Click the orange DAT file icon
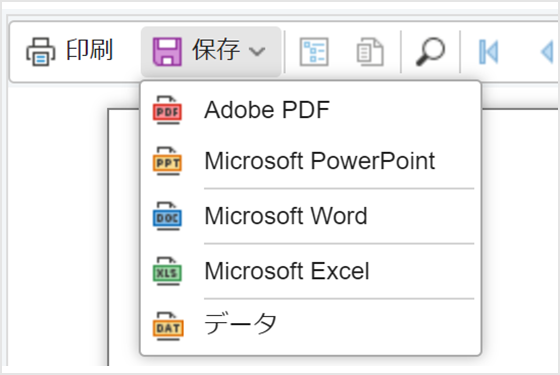The image size is (560, 375). coord(168,326)
